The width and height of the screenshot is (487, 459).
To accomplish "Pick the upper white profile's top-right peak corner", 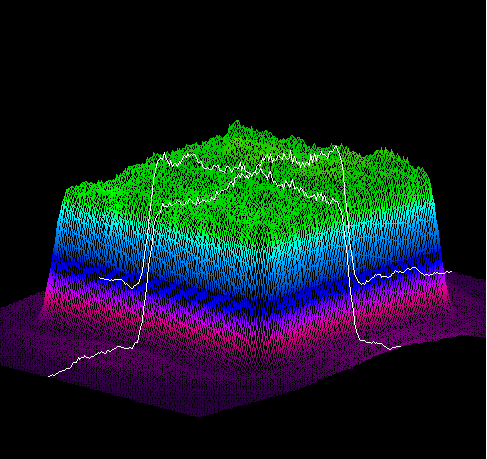I will pyautogui.click(x=335, y=147).
